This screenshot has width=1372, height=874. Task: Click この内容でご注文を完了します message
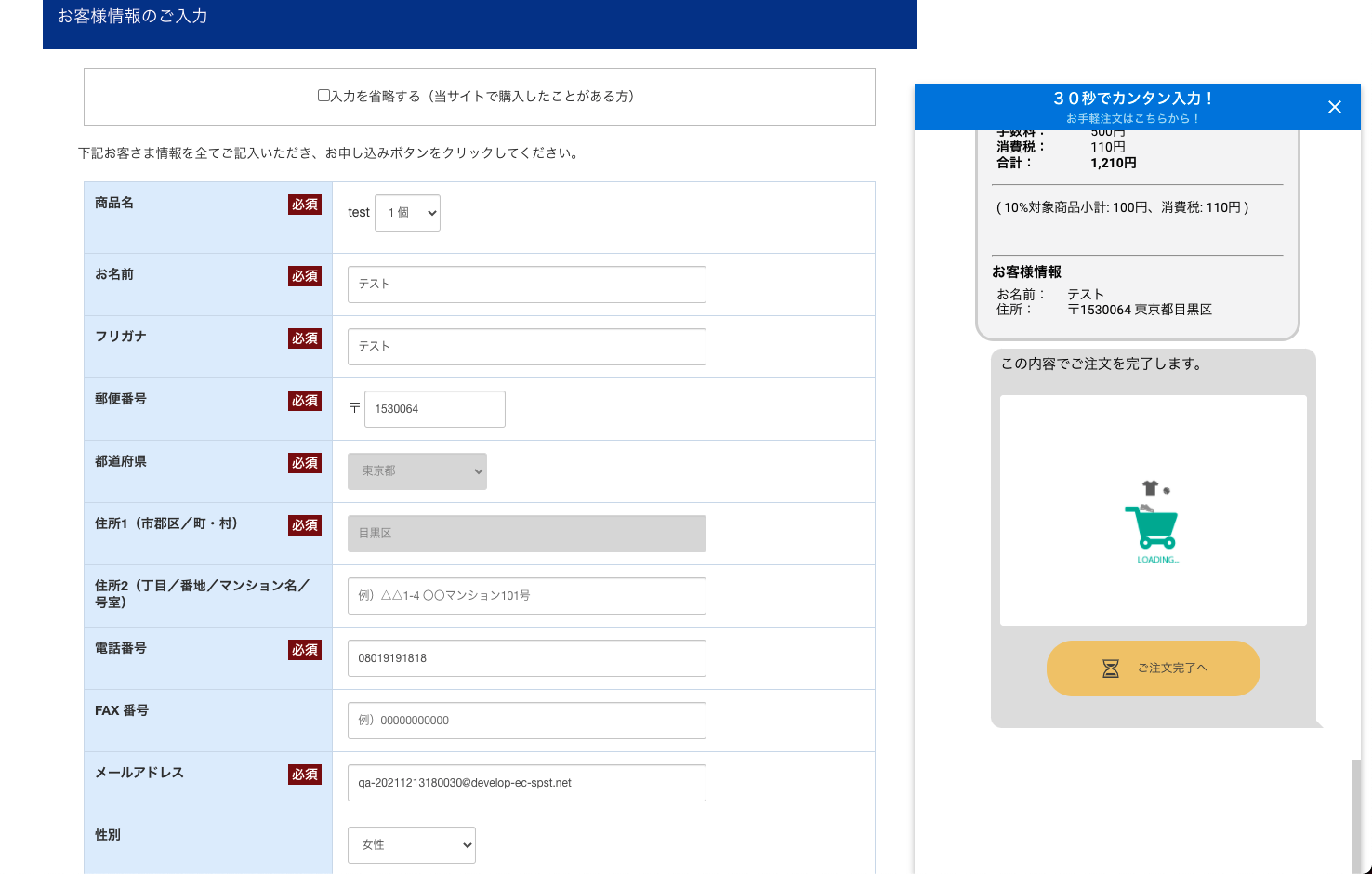tap(1102, 364)
